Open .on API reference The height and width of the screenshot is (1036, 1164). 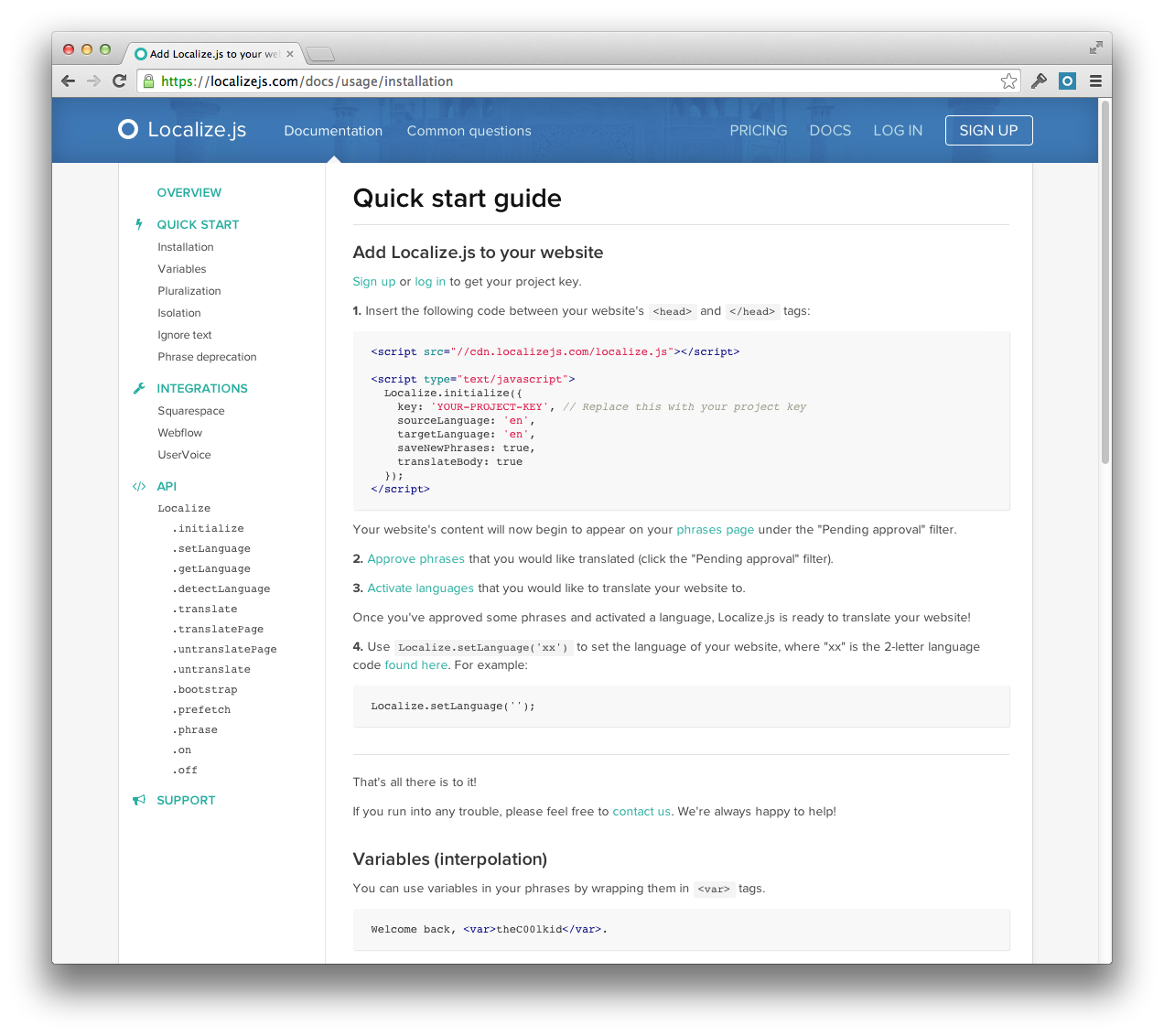click(x=182, y=750)
